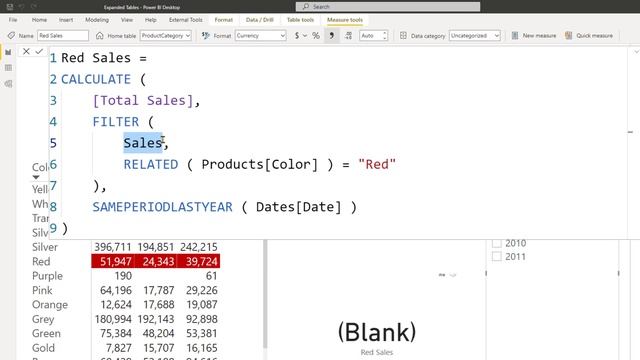
Task: Check the 2010 year slicer box
Action: pyautogui.click(x=497, y=243)
